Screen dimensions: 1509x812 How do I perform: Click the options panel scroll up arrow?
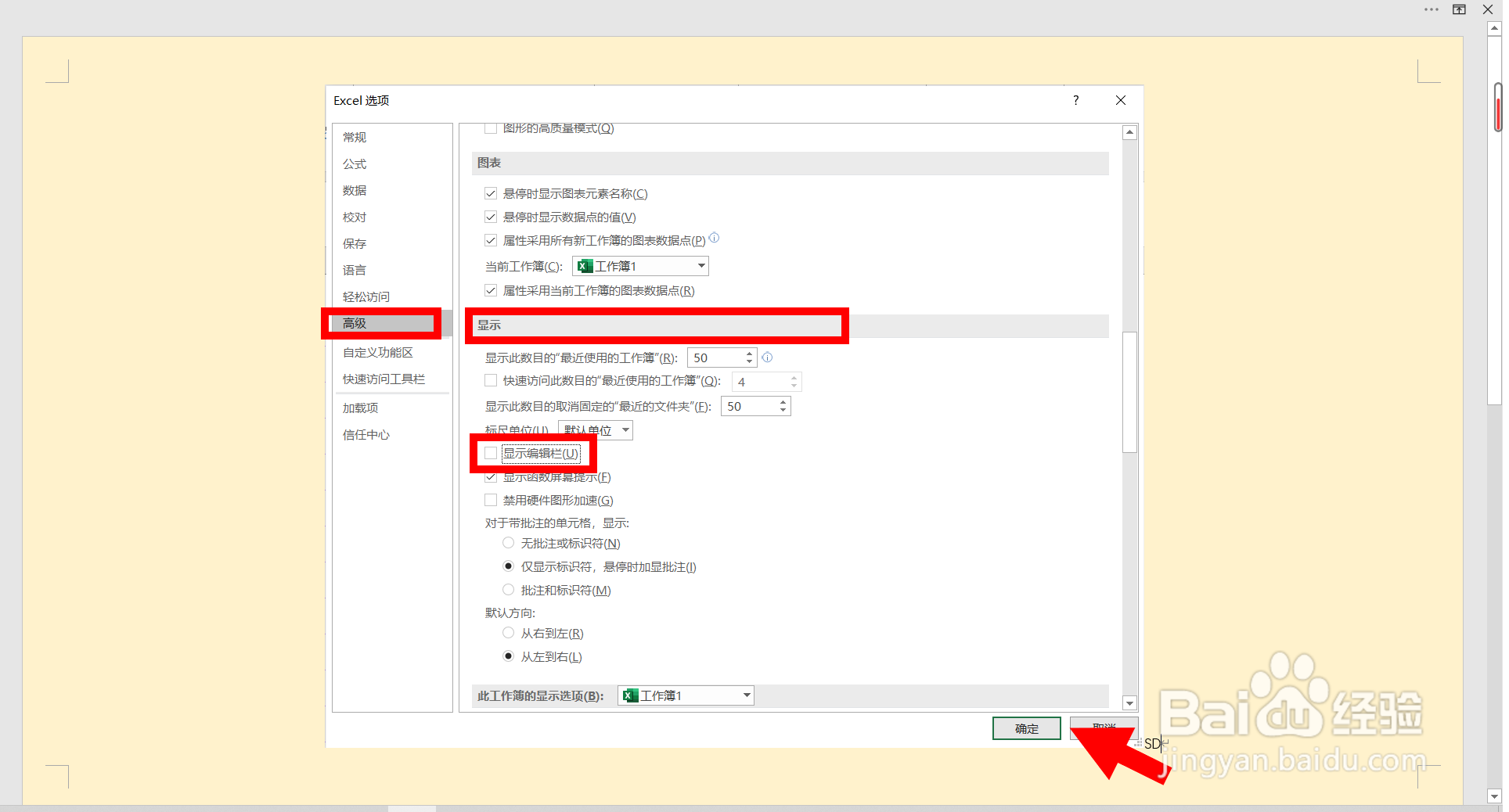1129,132
